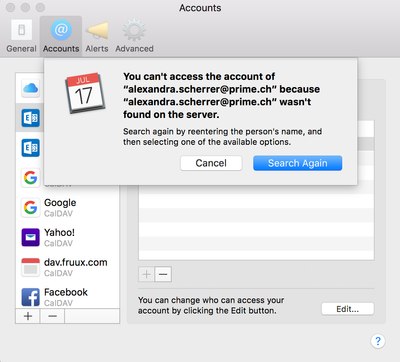Screen dimensions: 400x362
Task: Remove the selected account with the sidebar minus button
Action: [52, 316]
